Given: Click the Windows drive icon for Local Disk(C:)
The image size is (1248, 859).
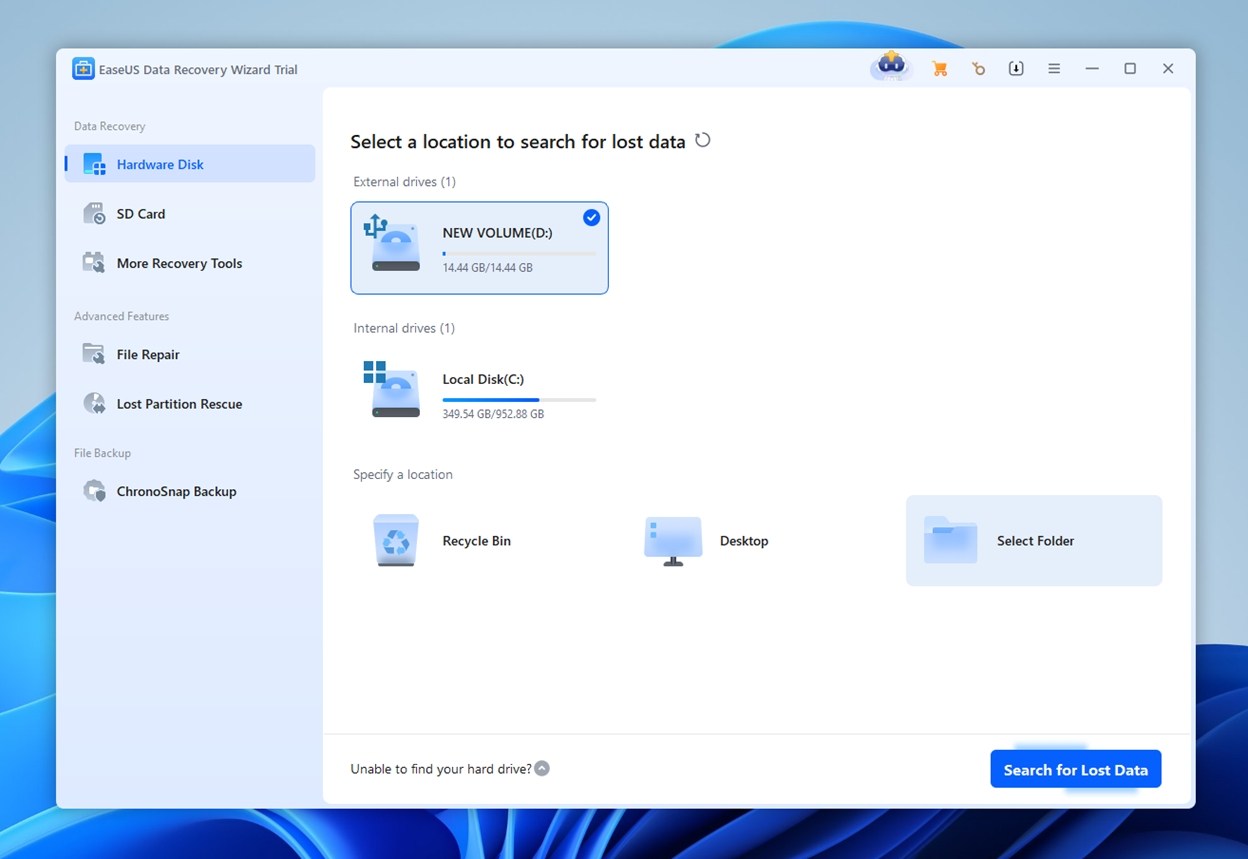Looking at the screenshot, I should (x=392, y=390).
